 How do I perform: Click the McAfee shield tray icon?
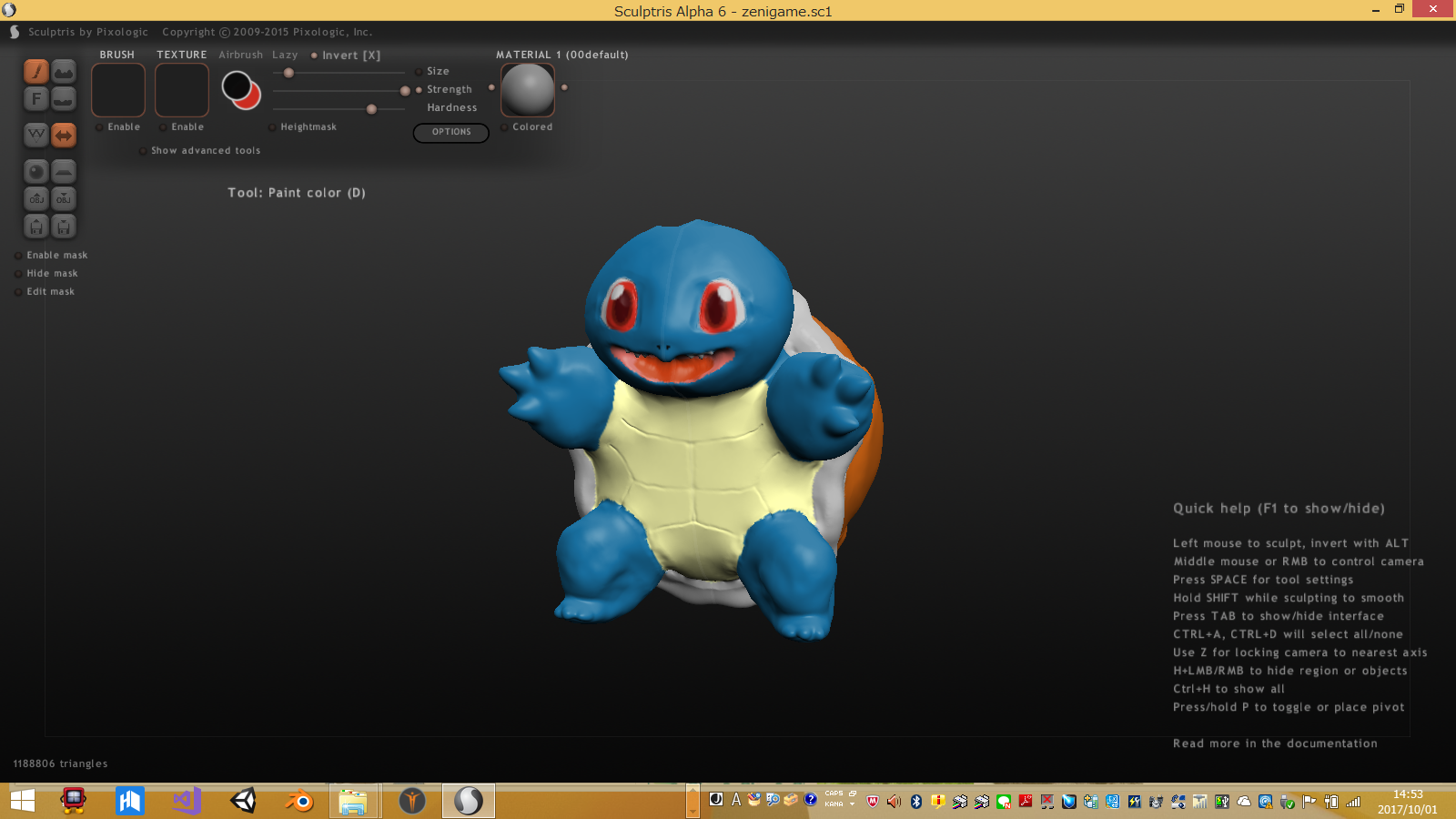pyautogui.click(x=873, y=802)
